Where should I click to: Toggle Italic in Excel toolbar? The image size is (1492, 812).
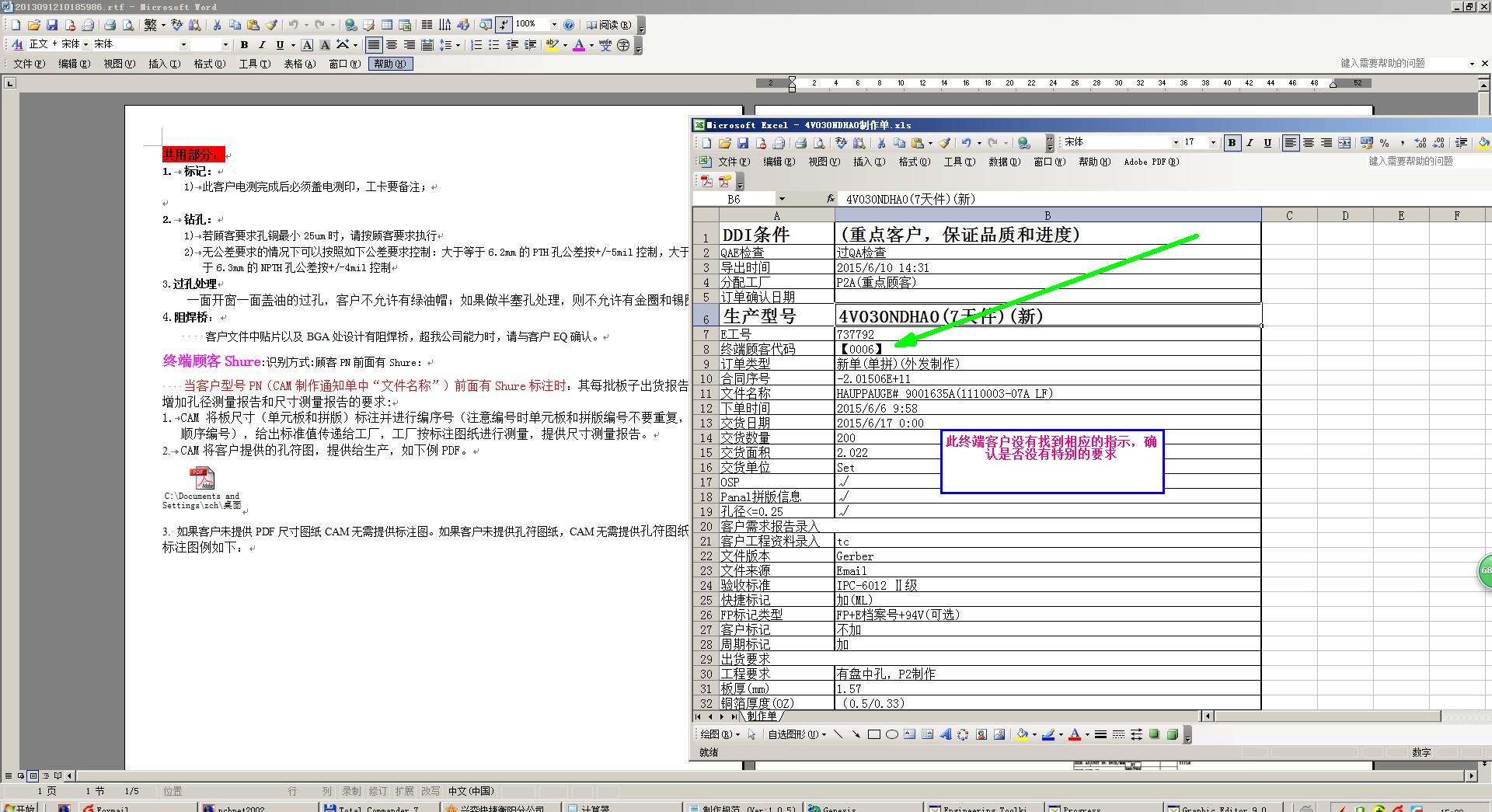pyautogui.click(x=1250, y=143)
